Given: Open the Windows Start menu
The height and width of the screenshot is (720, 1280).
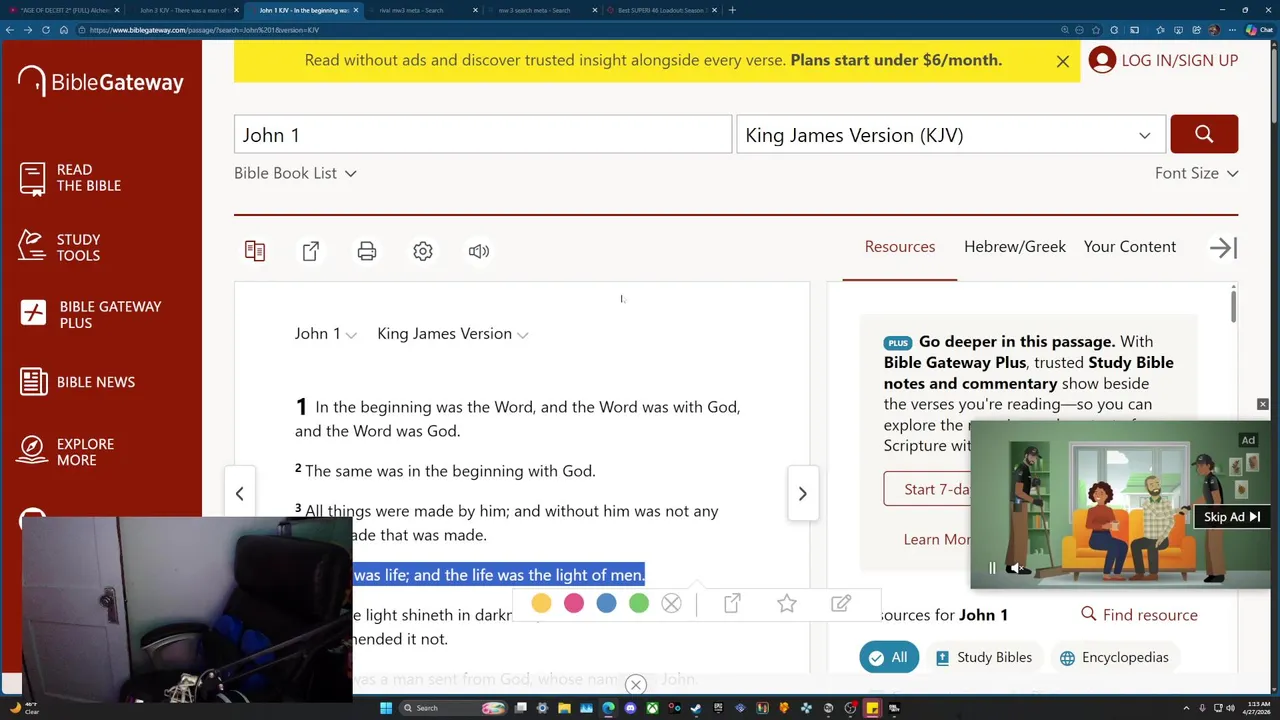Looking at the screenshot, I should (386, 708).
